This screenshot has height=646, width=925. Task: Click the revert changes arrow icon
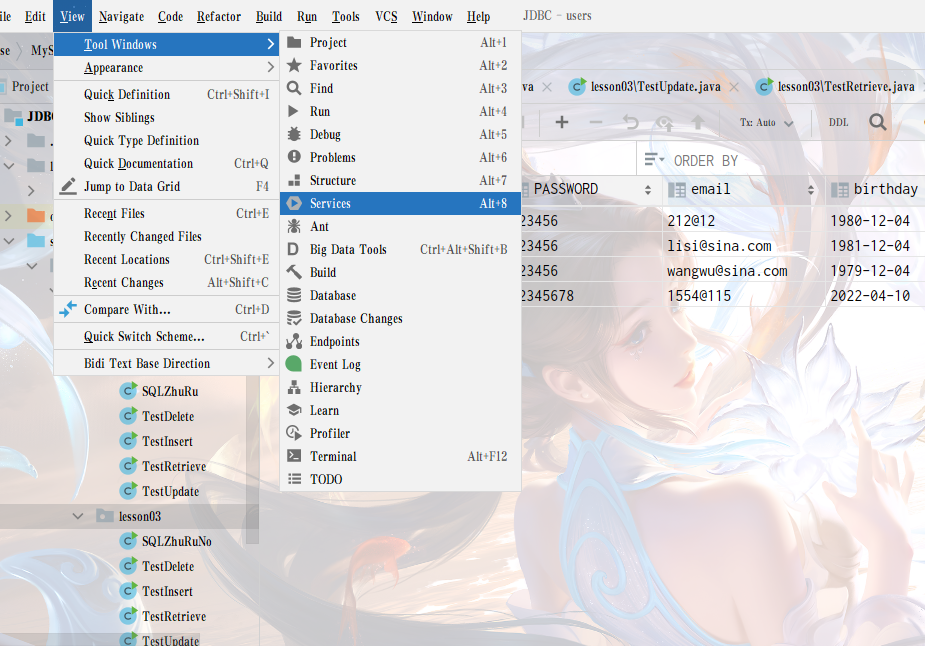(630, 122)
